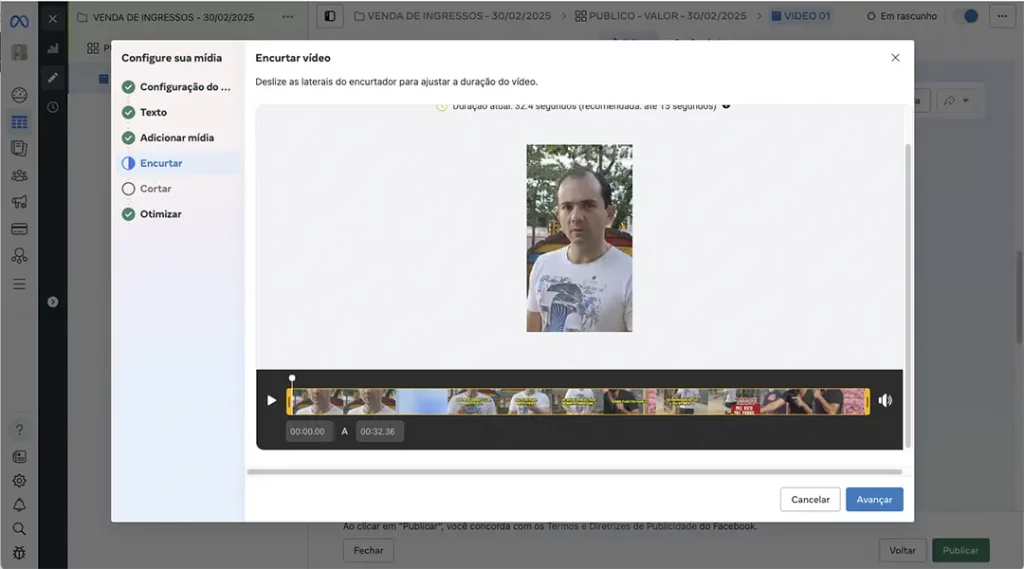
Task: Go to the Otimizar step
Action: coord(160,214)
